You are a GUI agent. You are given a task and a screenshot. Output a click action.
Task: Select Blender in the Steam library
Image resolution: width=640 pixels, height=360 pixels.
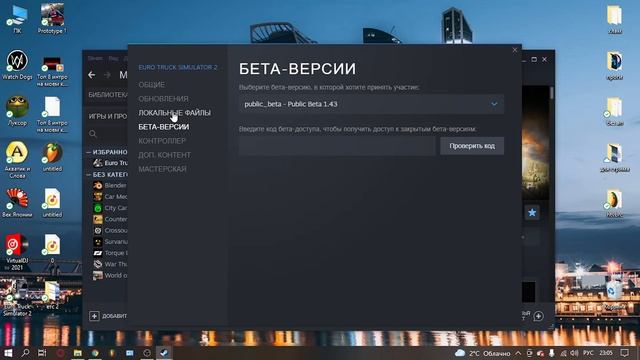click(x=110, y=185)
